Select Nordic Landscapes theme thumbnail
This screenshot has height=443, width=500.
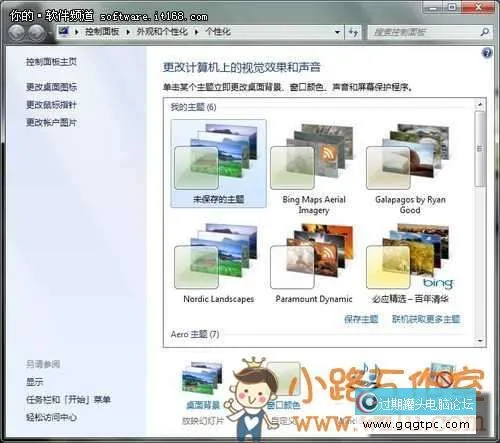(x=218, y=263)
